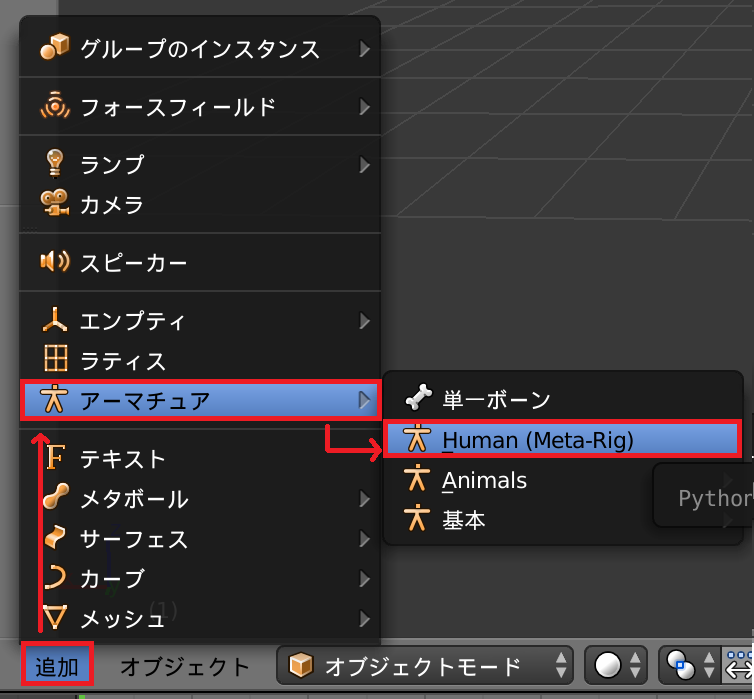Add a カメラ object
754x699 pixels.
[x=200, y=205]
